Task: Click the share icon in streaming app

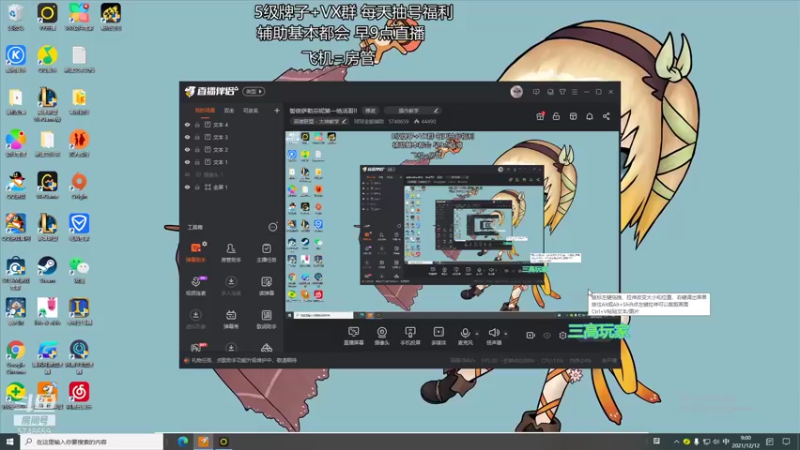Action: (606, 116)
